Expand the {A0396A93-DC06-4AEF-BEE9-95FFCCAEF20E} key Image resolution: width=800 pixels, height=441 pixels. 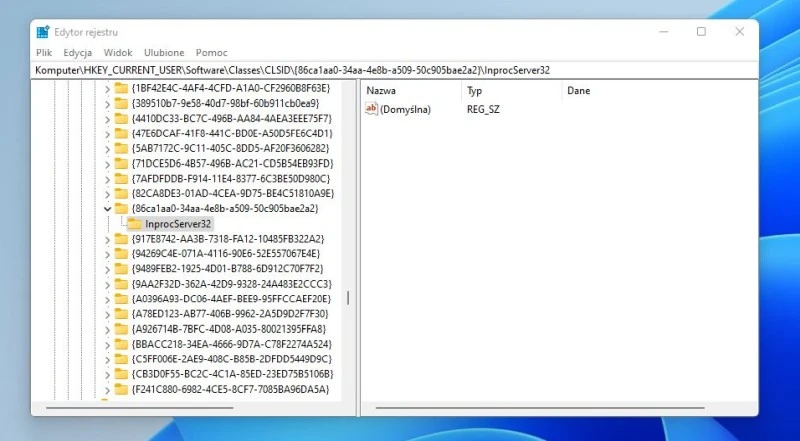[107, 300]
